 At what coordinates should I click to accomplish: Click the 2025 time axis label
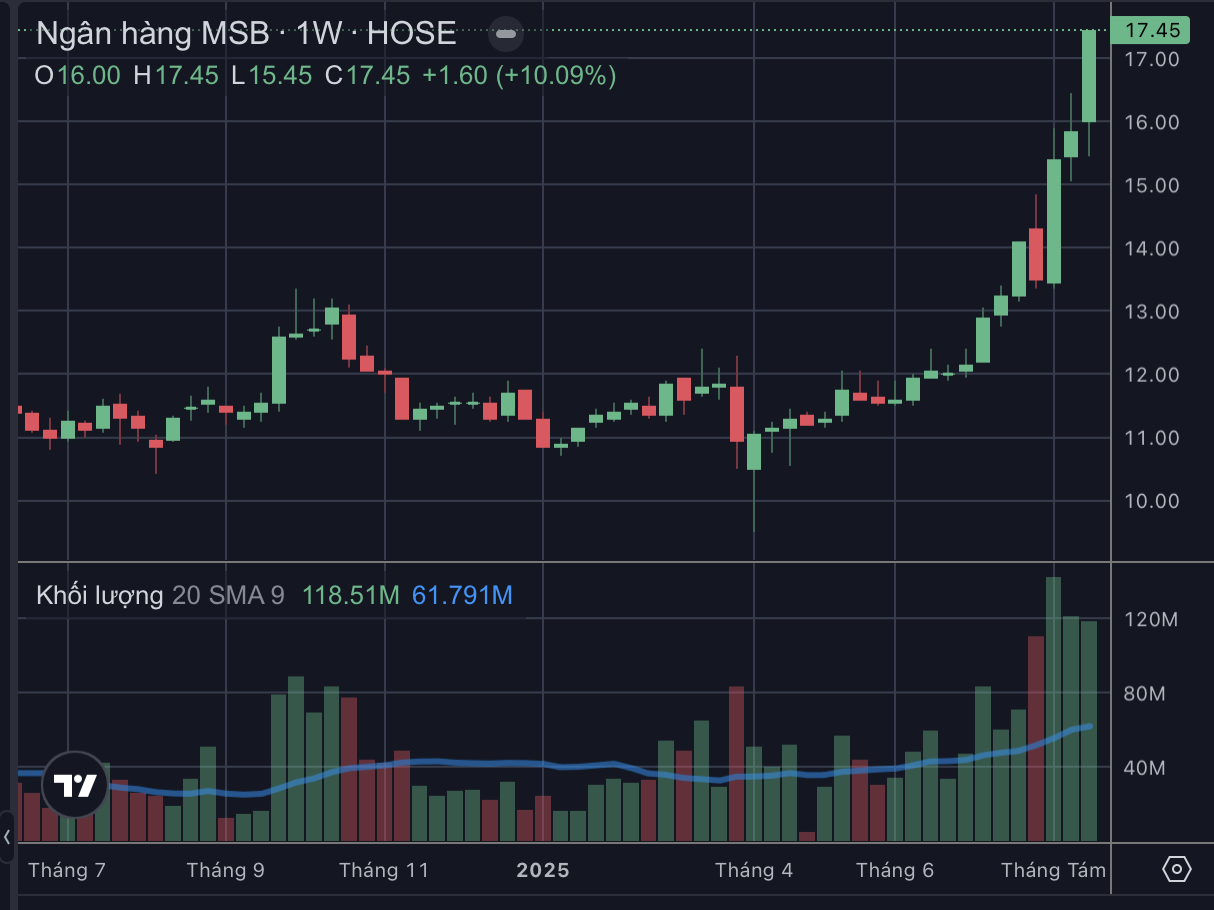(543, 870)
